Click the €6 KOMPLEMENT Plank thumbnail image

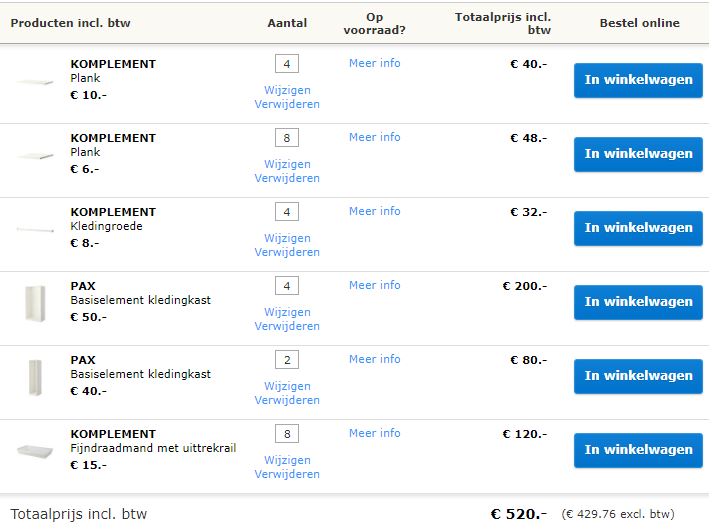(34, 156)
